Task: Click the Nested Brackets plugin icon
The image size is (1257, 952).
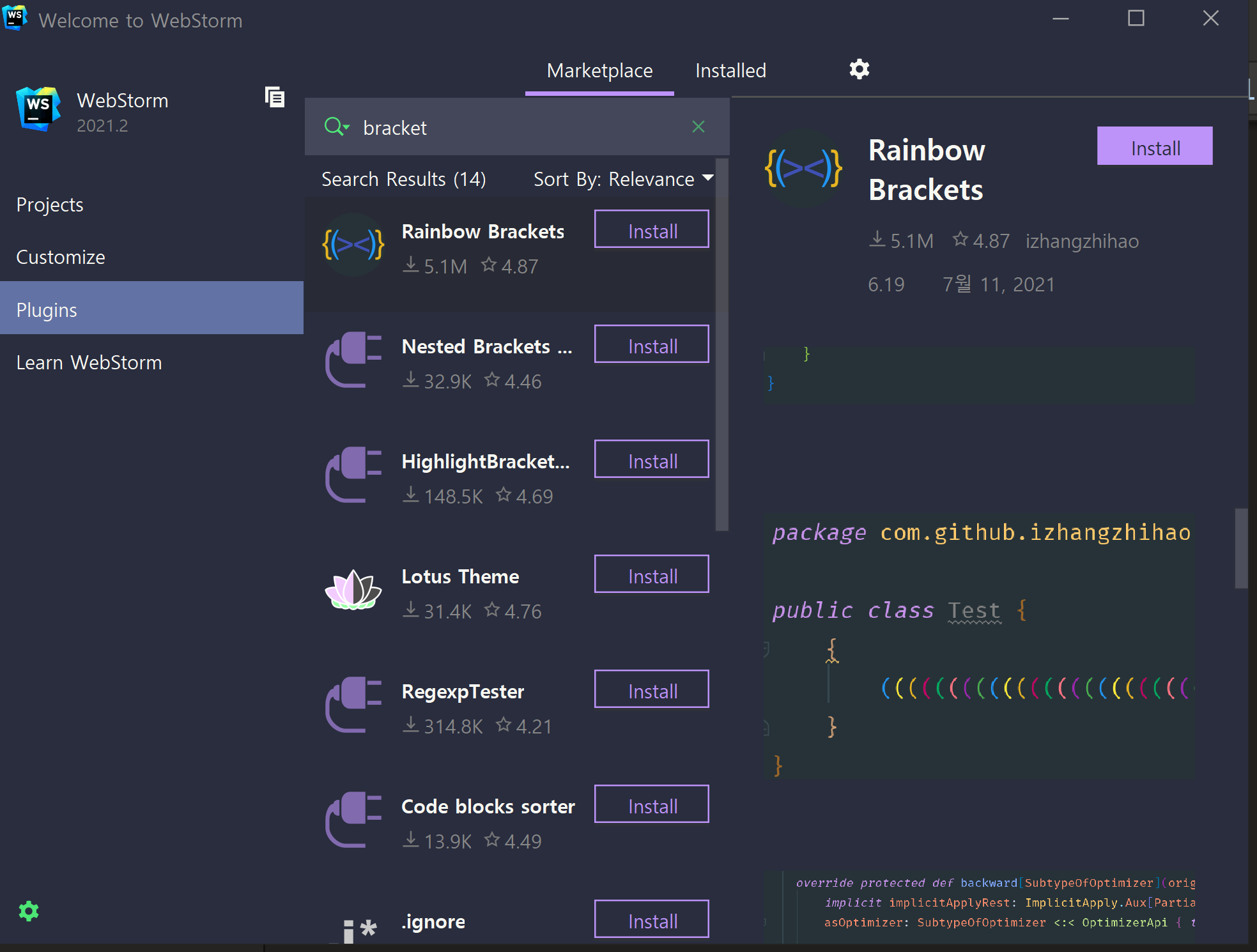Action: (x=353, y=360)
